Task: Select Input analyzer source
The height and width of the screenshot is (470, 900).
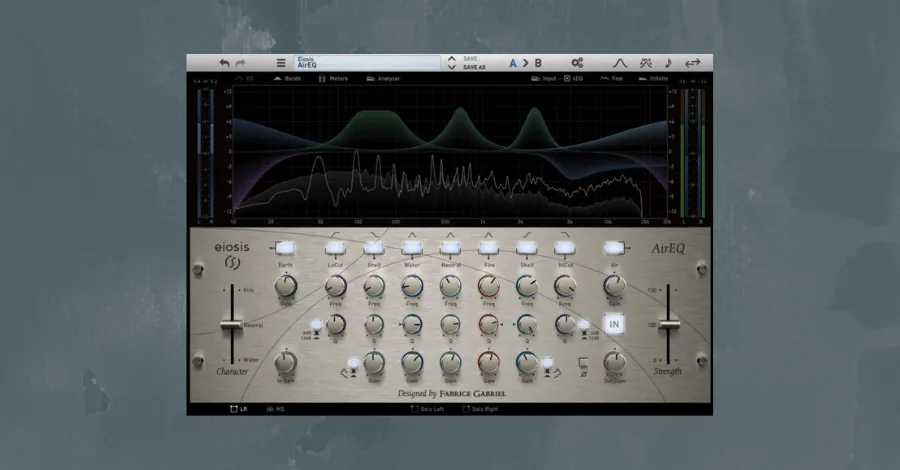Action: [544, 78]
